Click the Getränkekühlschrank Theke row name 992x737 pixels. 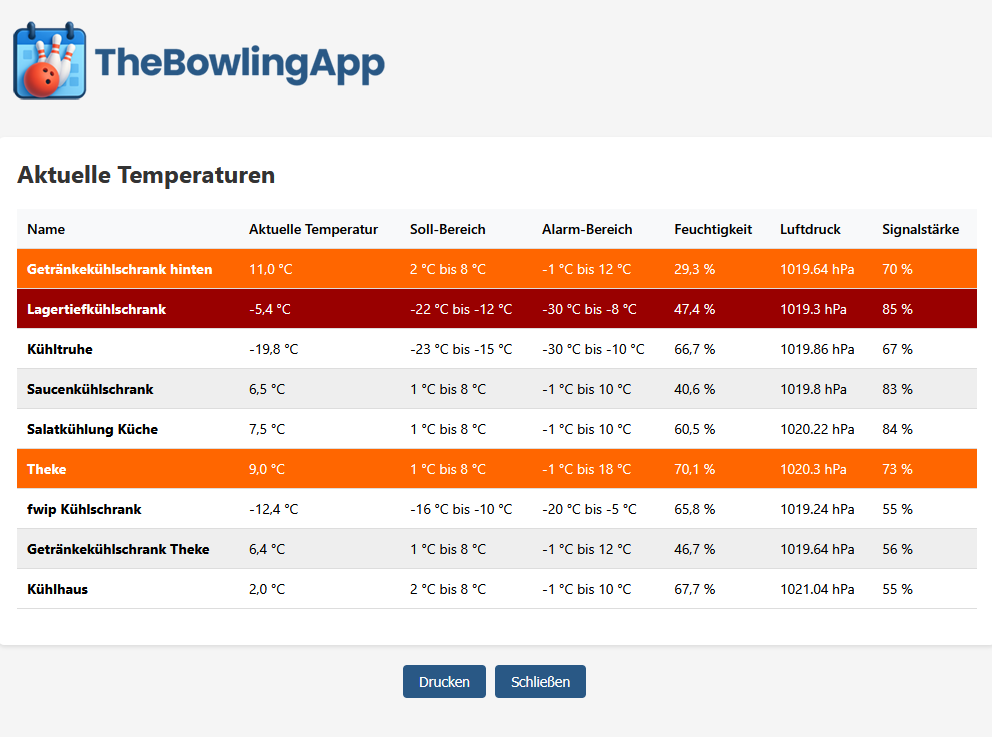click(x=118, y=549)
